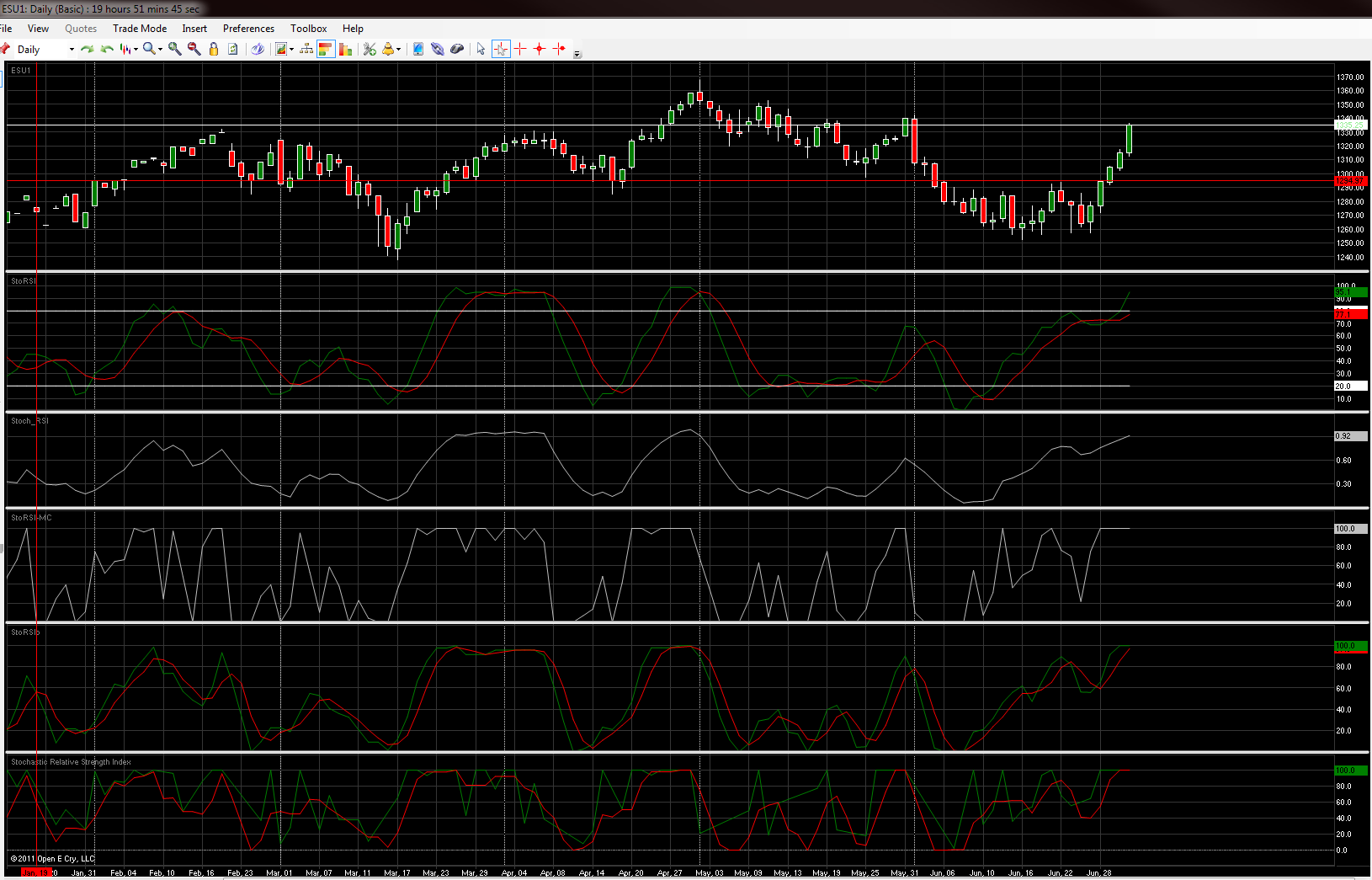Viewport: 1372px width, 880px height.
Task: Click the blue swirl icon after refresh
Action: click(x=258, y=50)
